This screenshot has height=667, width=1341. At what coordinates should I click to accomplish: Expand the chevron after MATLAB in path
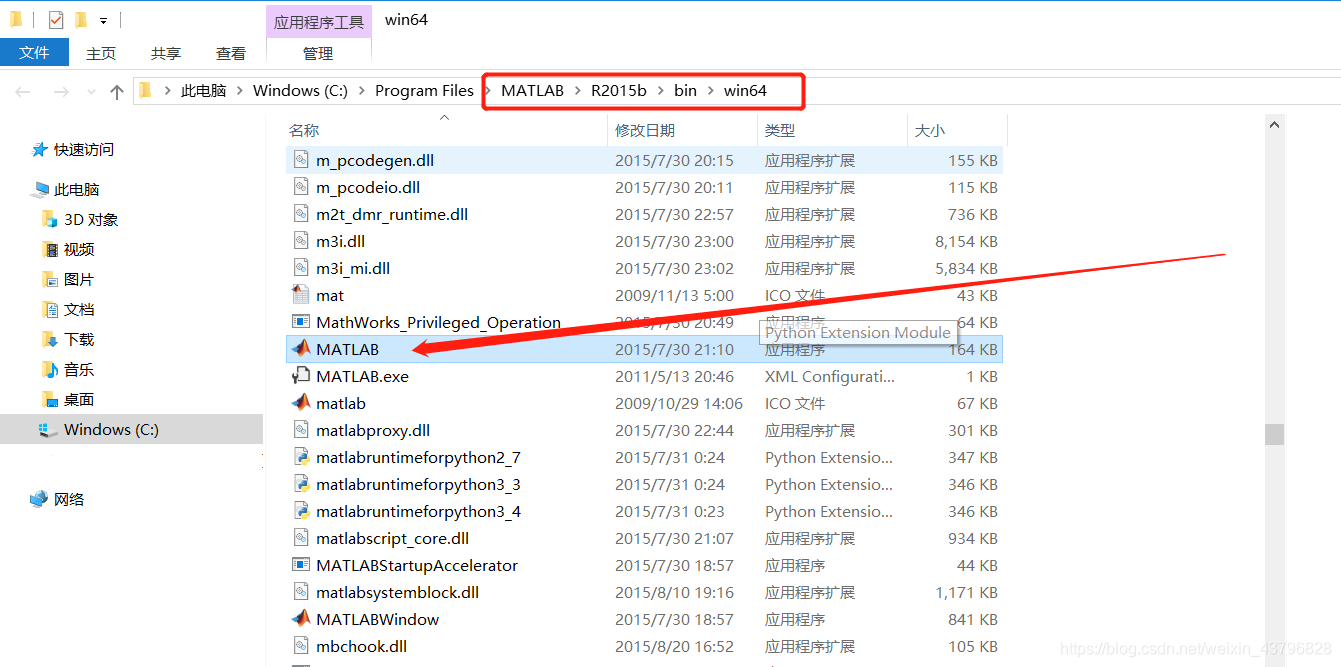(577, 91)
